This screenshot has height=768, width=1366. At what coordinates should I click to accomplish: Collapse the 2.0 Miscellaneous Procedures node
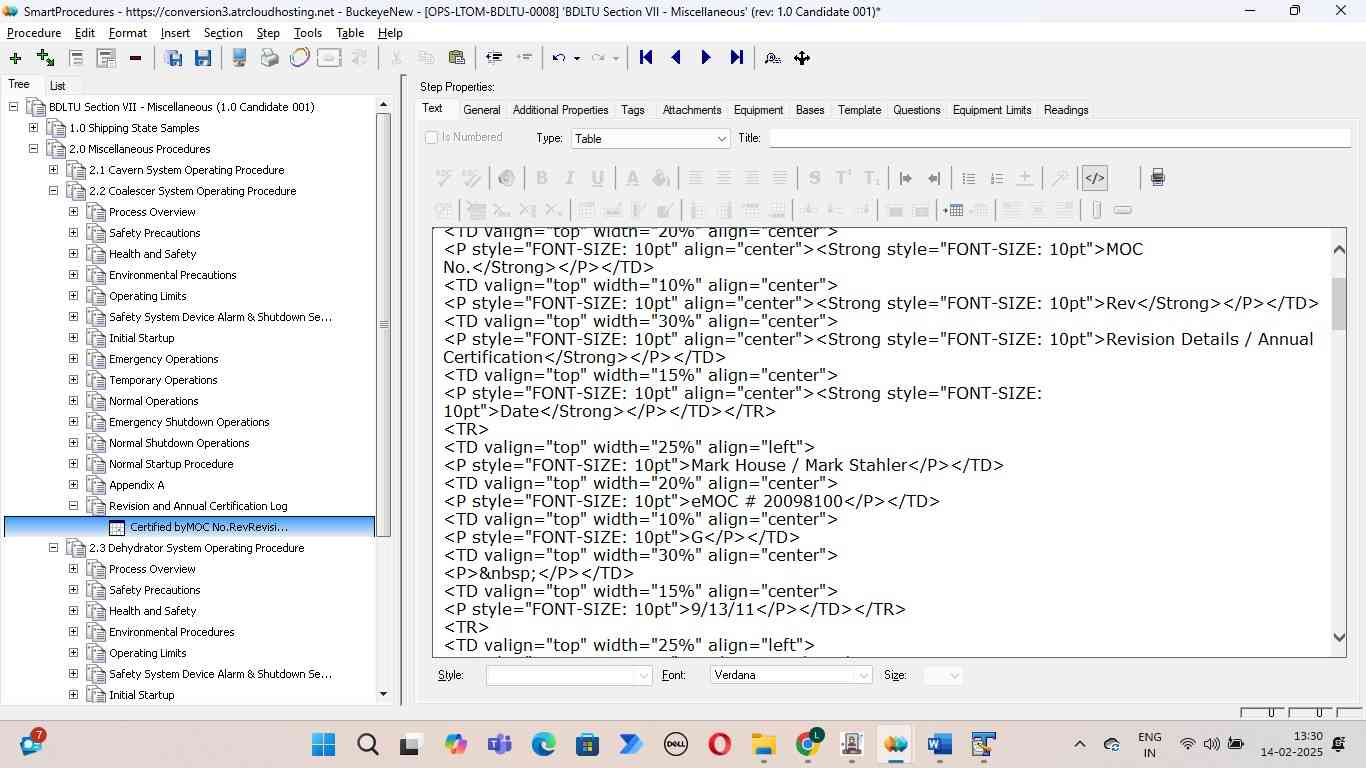[x=33, y=149]
